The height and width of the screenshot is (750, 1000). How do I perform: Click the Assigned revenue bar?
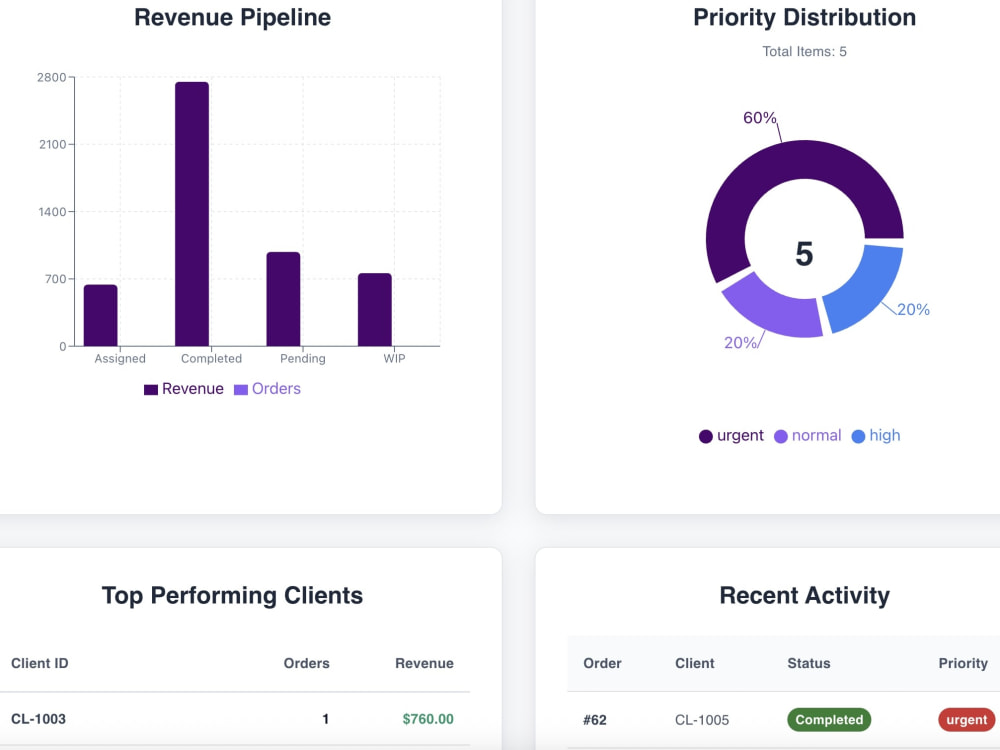click(x=101, y=316)
